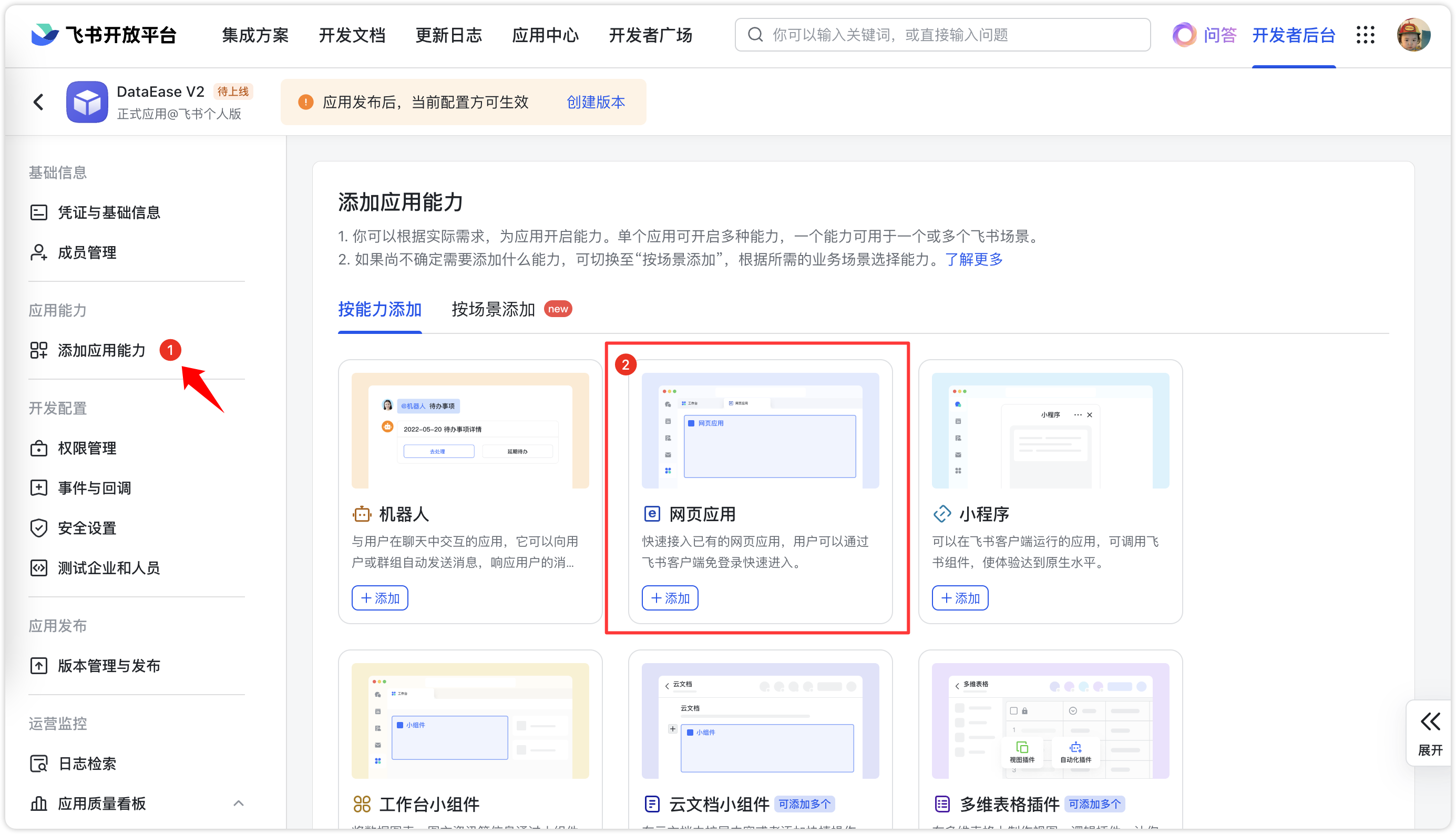Click the 网页应用 'e' icon
The height and width of the screenshot is (834, 1456).
click(652, 514)
